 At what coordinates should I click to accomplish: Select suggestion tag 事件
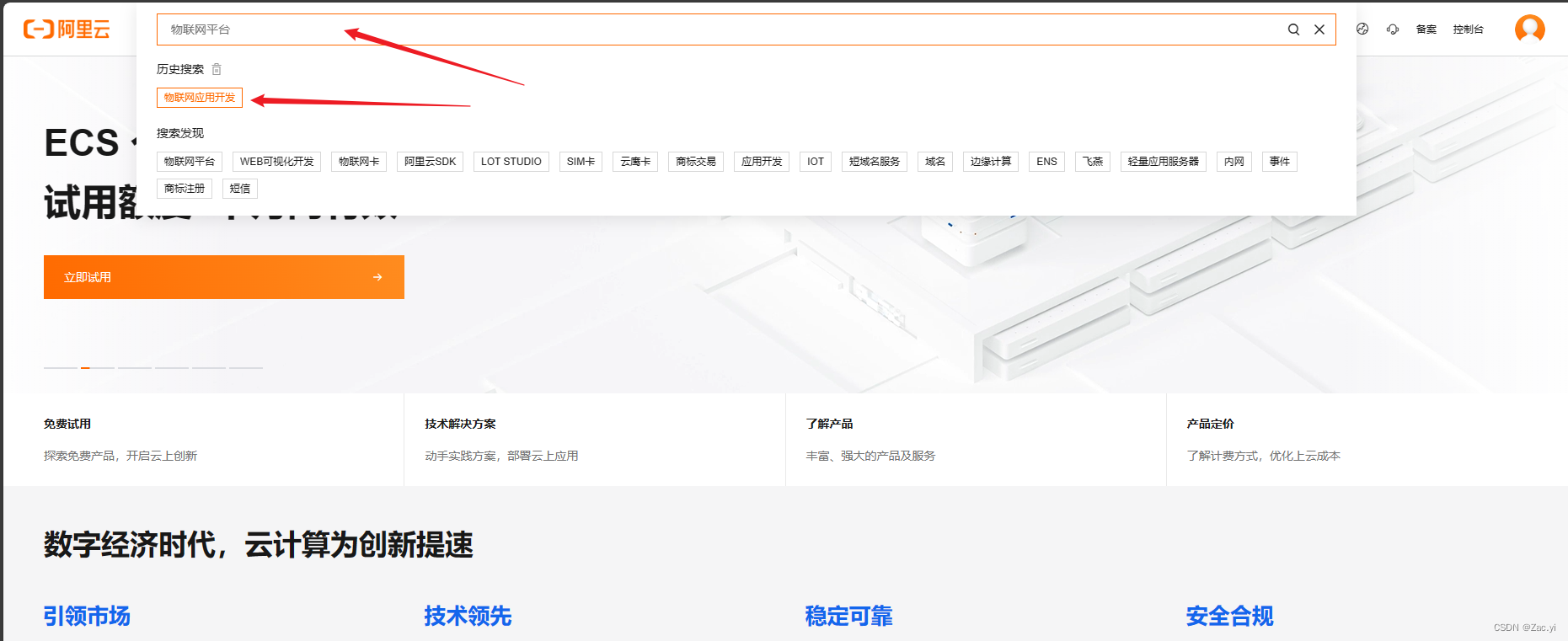(1280, 162)
